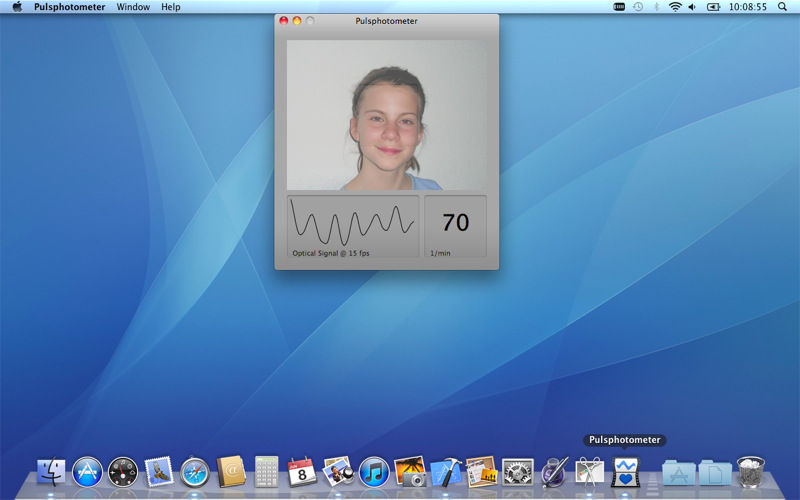Click the "Optical Signal @ 15 fps" label

point(331,253)
